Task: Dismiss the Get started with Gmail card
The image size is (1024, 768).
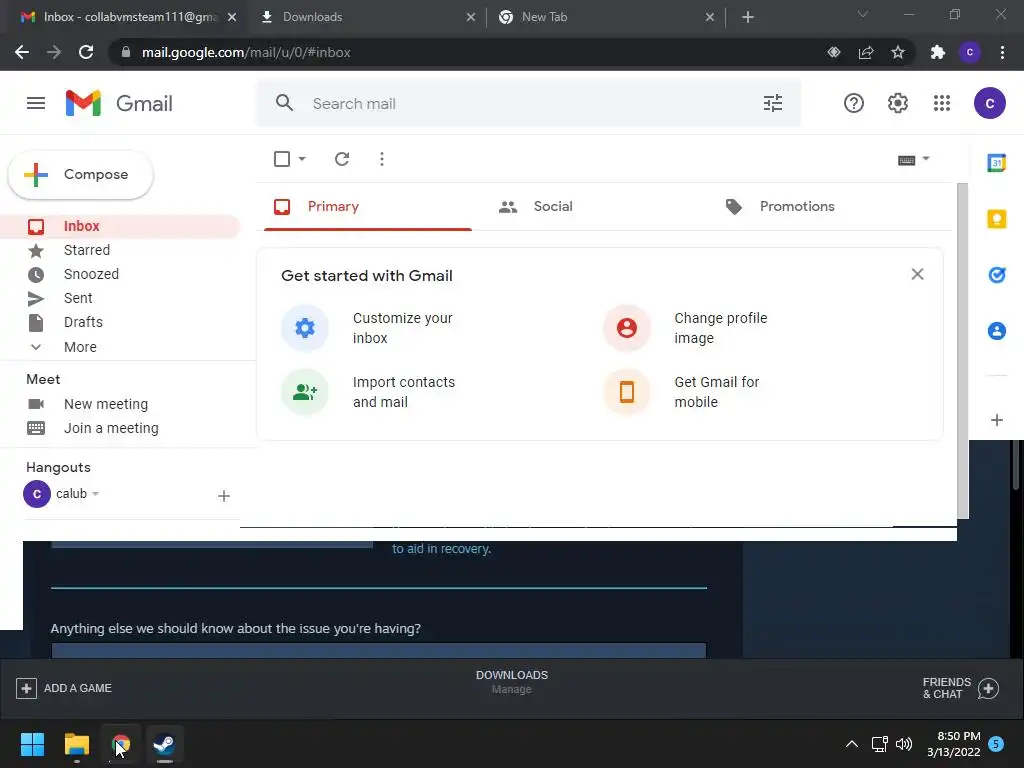Action: point(918,274)
